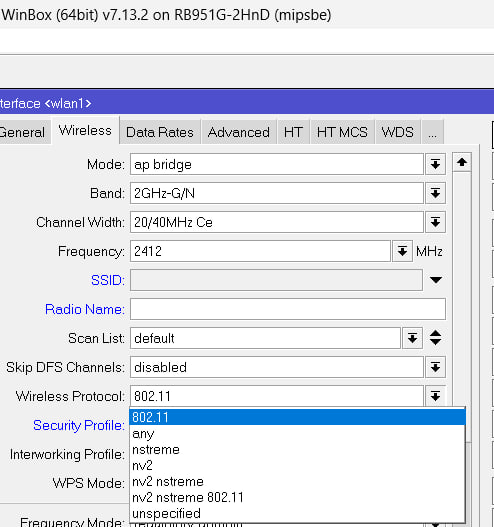Screen dimensions: 494x527
Task: Choose the 'nv2 nstreme' protocol option
Action: click(297, 482)
